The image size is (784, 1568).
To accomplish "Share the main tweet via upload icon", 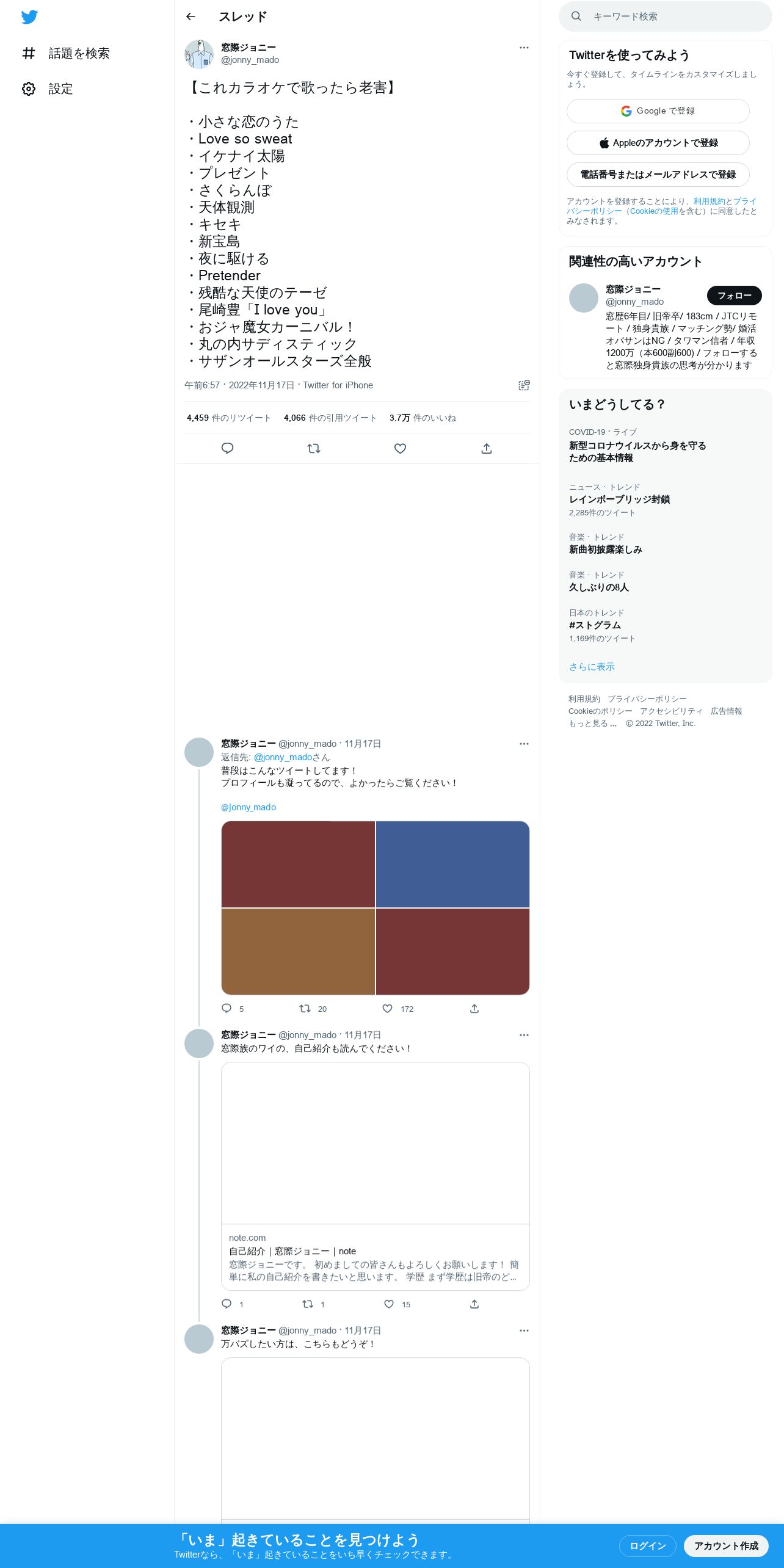I will 487,448.
